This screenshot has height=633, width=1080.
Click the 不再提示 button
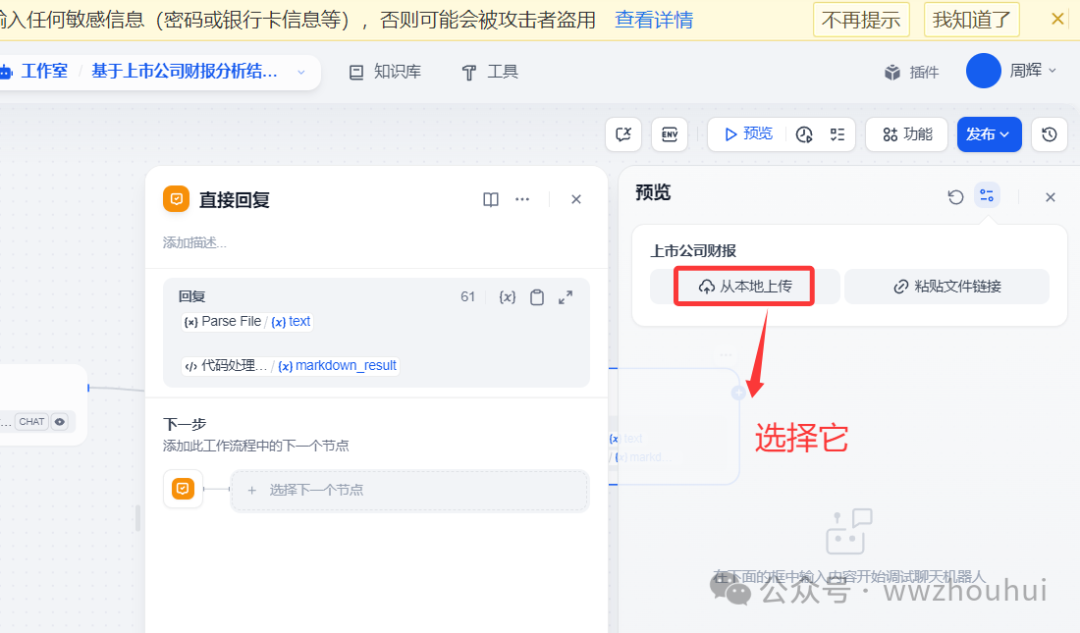pyautogui.click(x=861, y=20)
